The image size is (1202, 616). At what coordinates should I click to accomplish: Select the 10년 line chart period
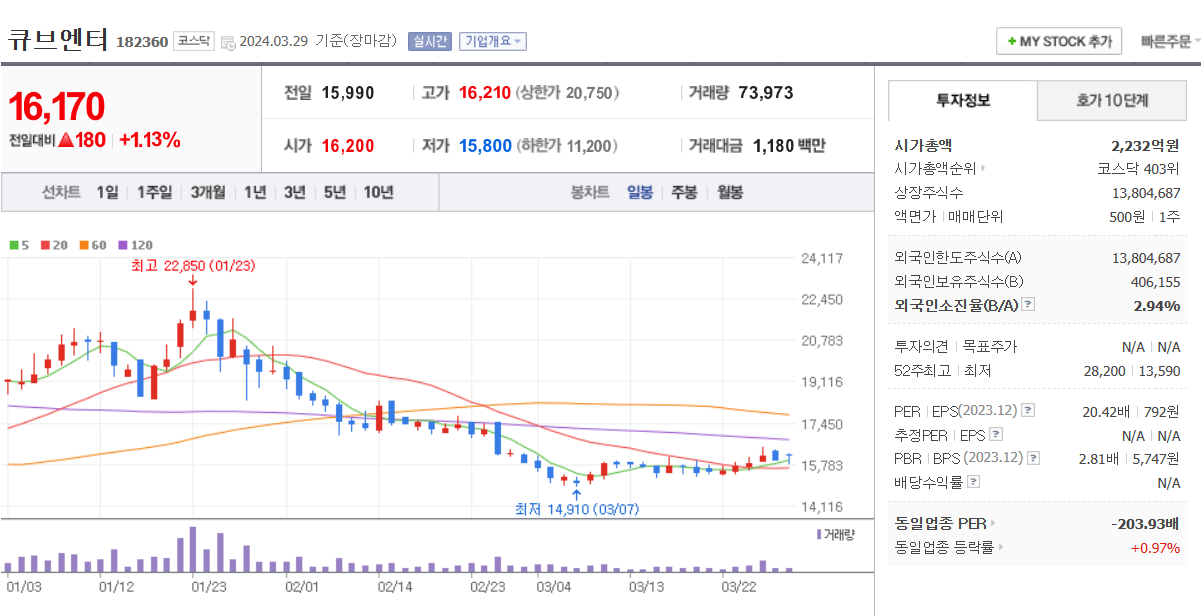point(378,192)
